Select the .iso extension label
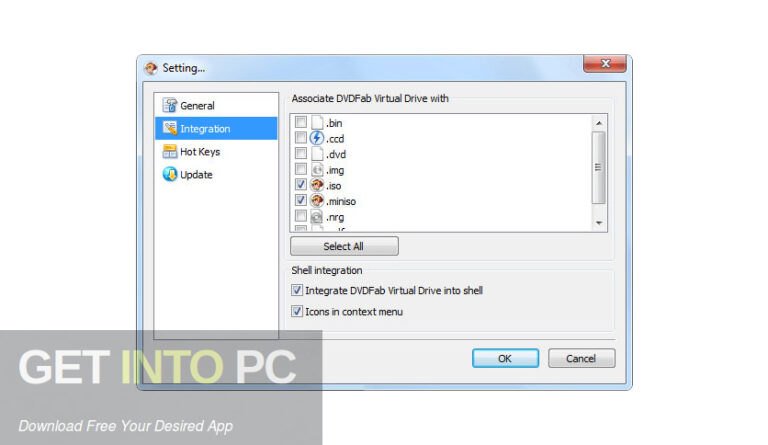 coord(334,186)
